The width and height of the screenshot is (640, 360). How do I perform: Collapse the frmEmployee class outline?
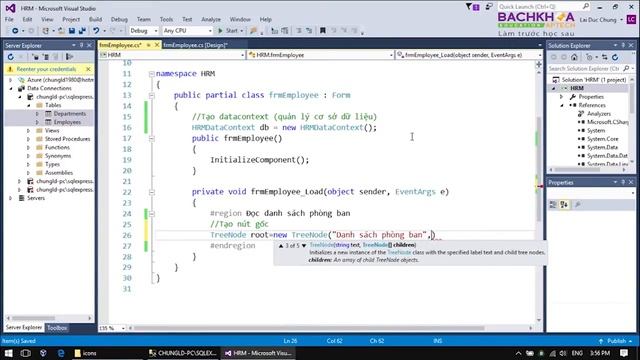(151, 96)
